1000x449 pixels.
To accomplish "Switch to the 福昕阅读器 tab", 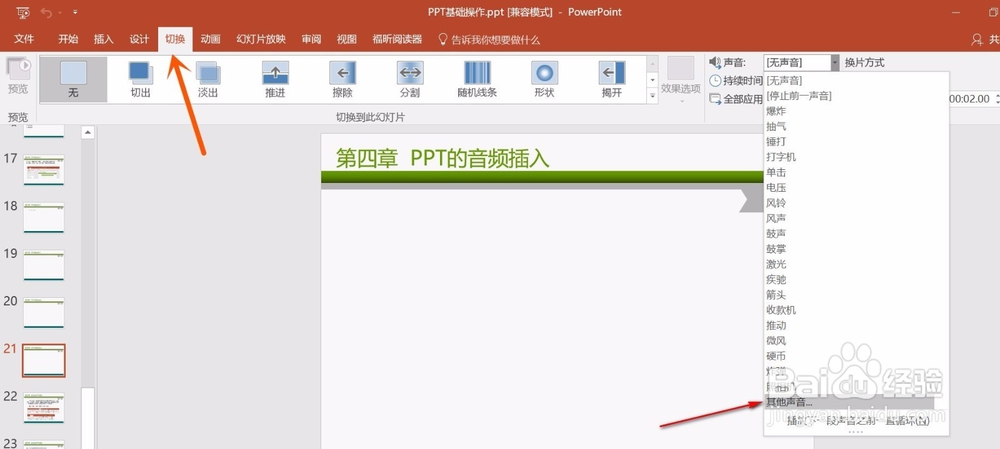I will (x=397, y=39).
